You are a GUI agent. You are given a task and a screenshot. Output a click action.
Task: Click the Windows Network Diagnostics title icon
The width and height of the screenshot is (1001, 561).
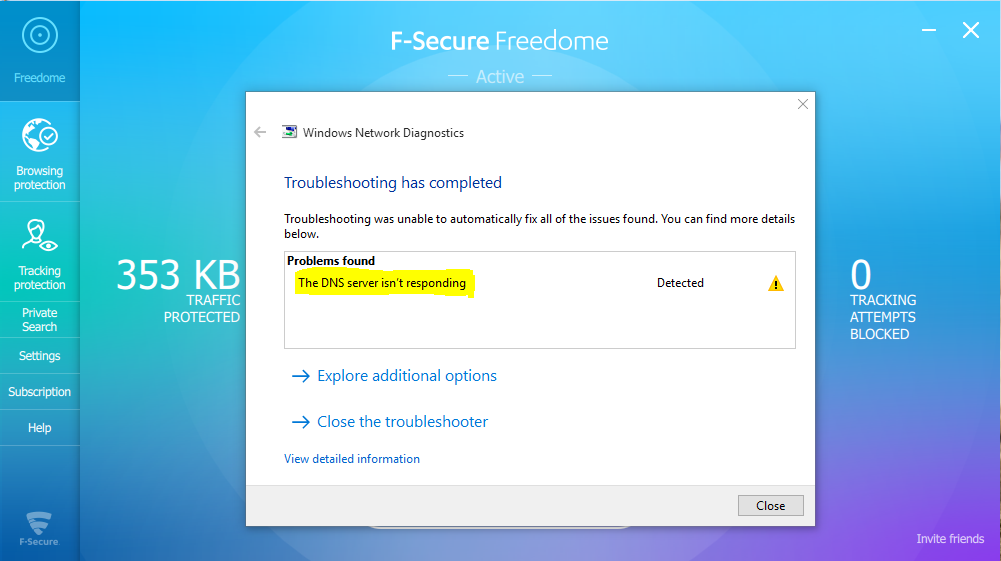tap(289, 132)
